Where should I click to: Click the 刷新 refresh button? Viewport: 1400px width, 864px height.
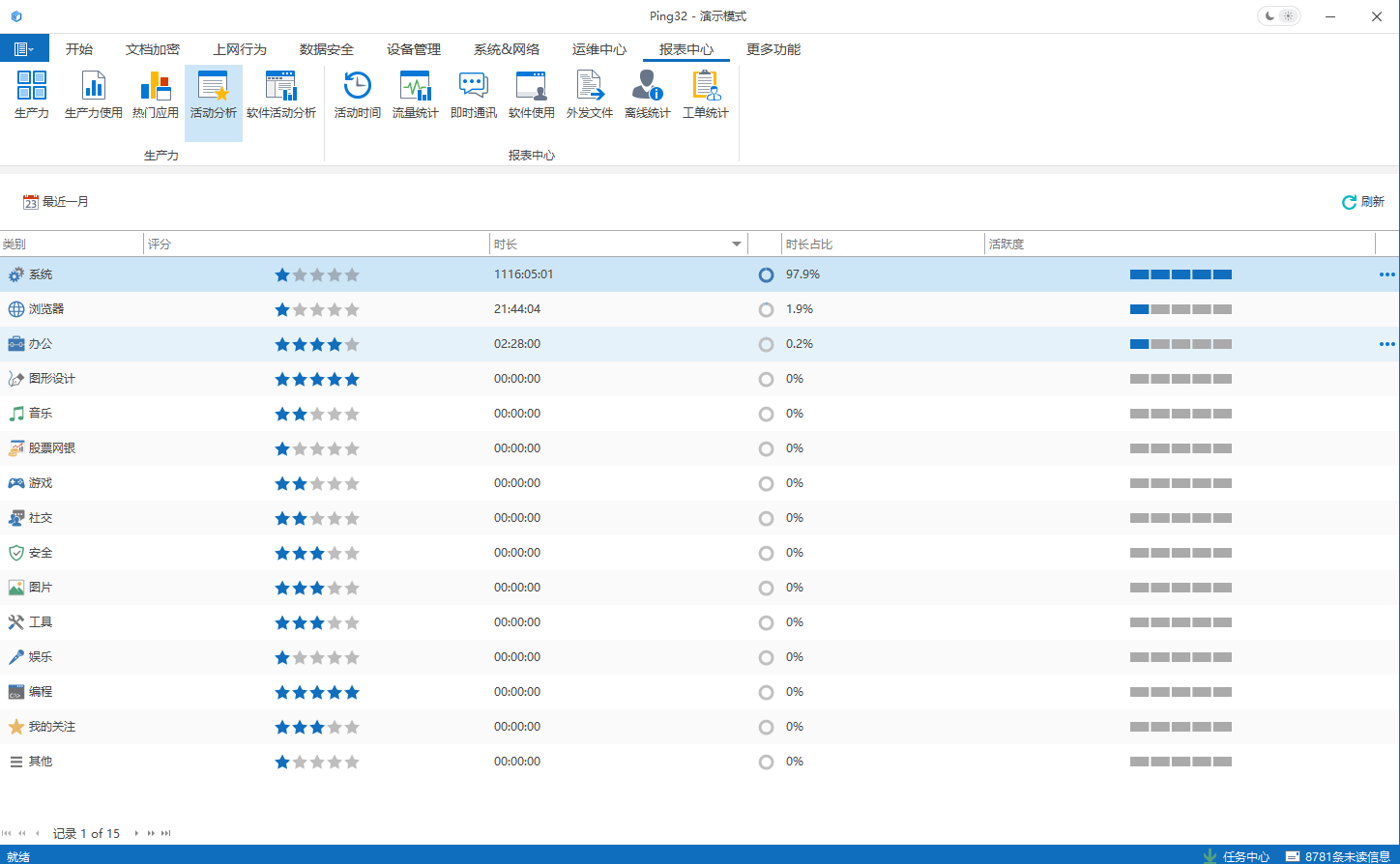pyautogui.click(x=1362, y=202)
